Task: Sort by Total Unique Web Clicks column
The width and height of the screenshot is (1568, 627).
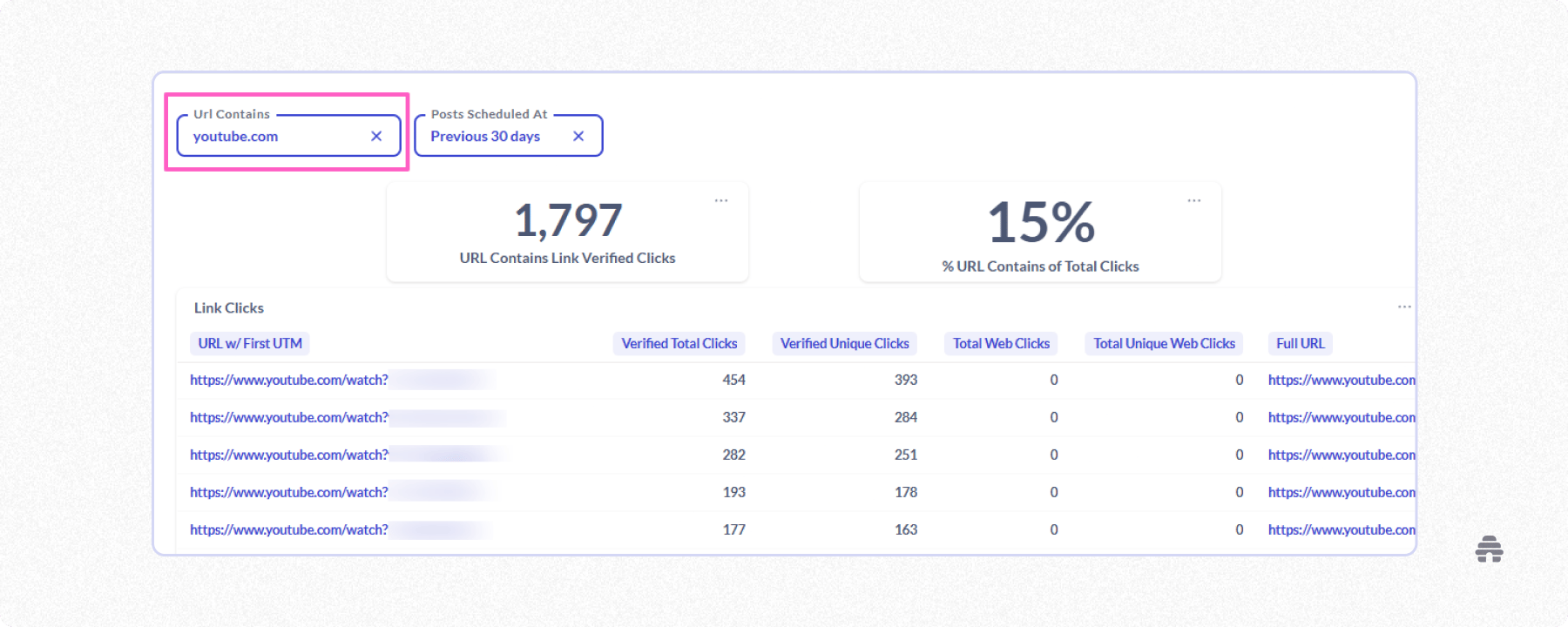Action: (1164, 343)
